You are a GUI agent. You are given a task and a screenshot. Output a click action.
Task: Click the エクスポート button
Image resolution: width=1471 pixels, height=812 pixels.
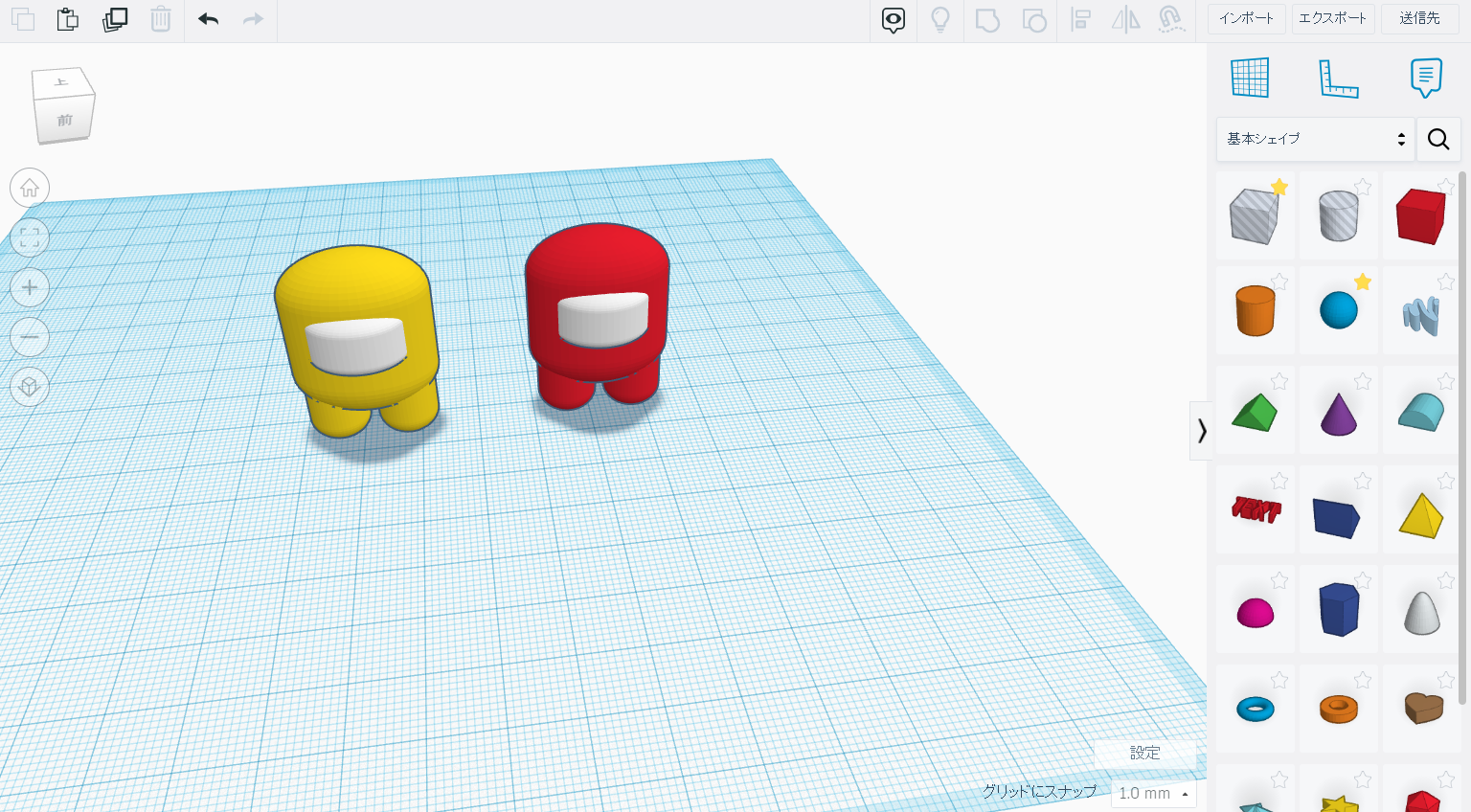pos(1332,18)
